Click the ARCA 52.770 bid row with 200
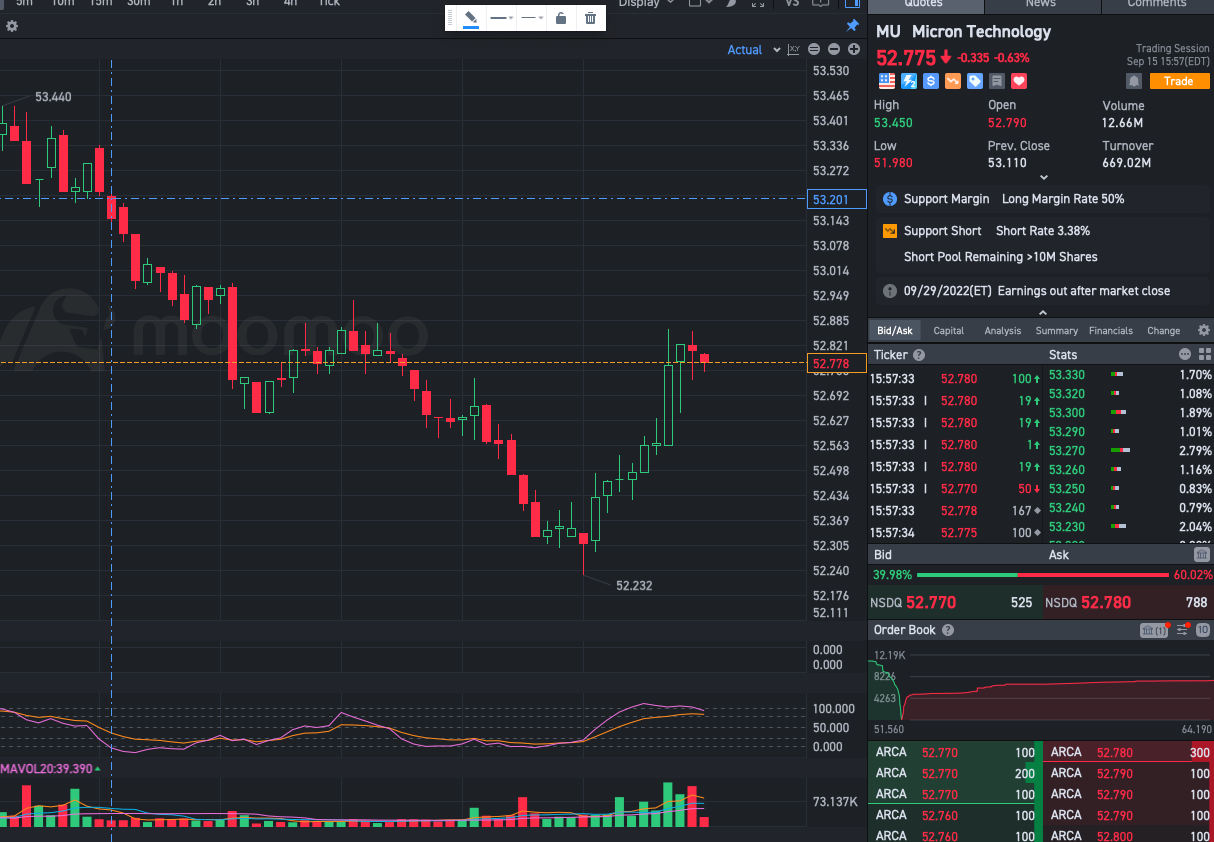Image resolution: width=1214 pixels, height=842 pixels. click(954, 773)
